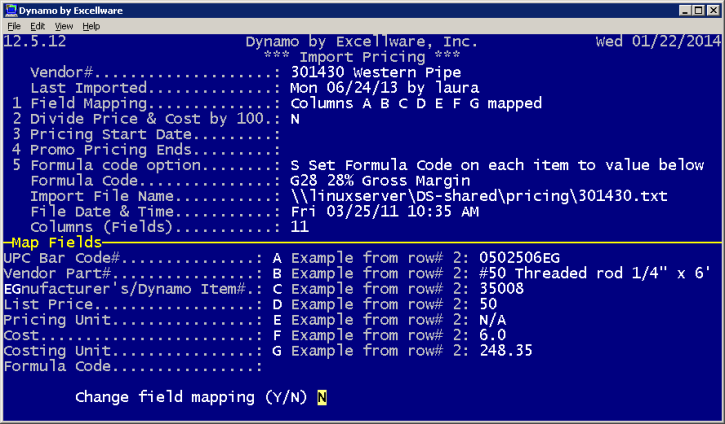Select the Vendor# value 301430 Western Pipe
Viewport: 725px width, 424px height.
click(375, 73)
